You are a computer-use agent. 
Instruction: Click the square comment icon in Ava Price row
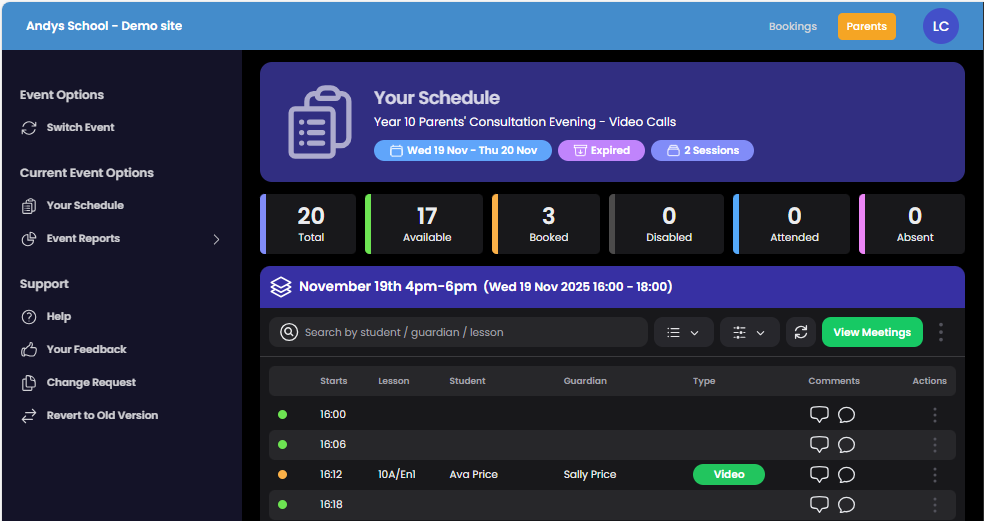819,475
